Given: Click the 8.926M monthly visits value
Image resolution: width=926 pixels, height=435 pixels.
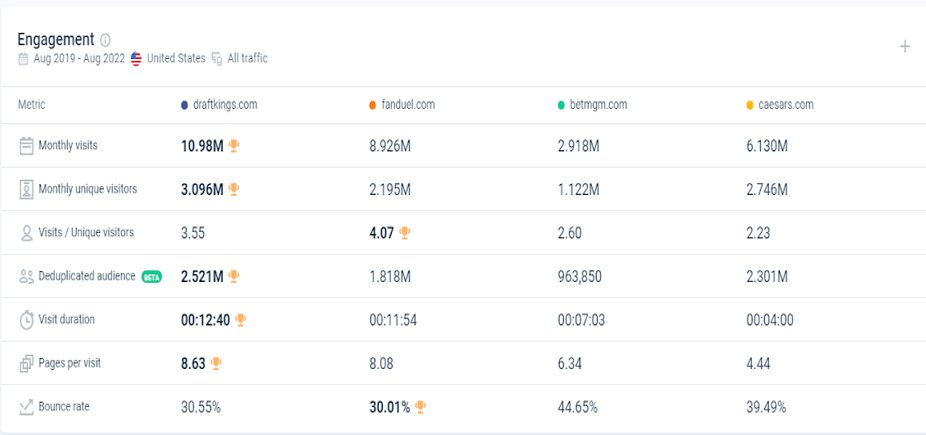Looking at the screenshot, I should pos(390,146).
